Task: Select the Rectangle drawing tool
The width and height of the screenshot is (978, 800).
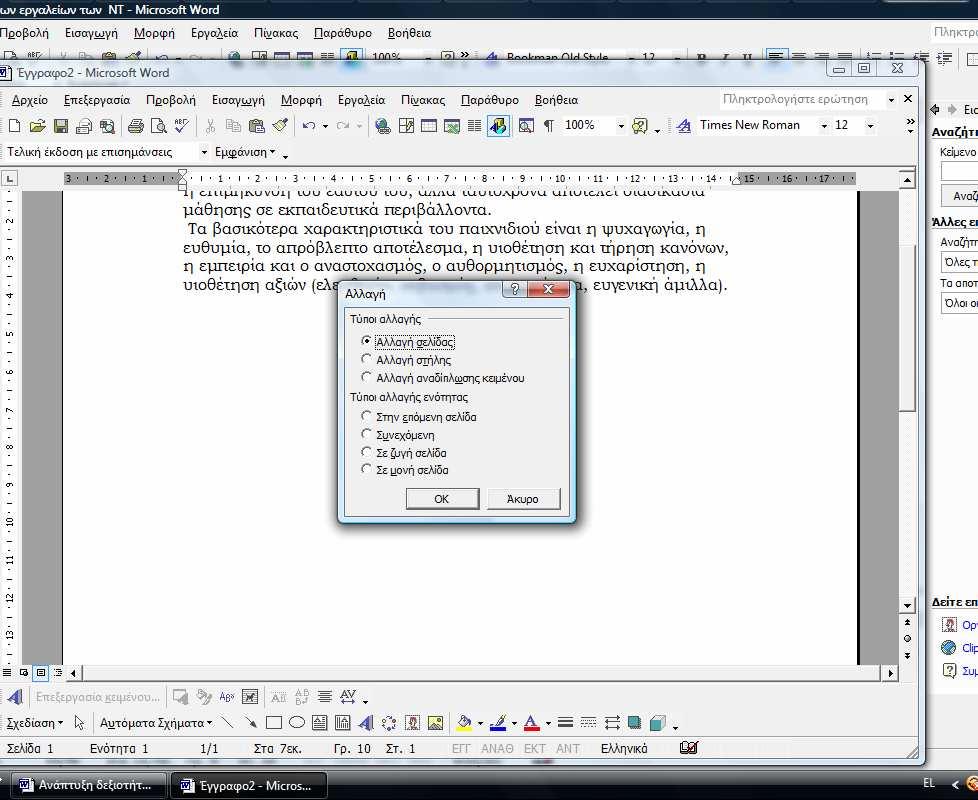Action: coord(273,723)
